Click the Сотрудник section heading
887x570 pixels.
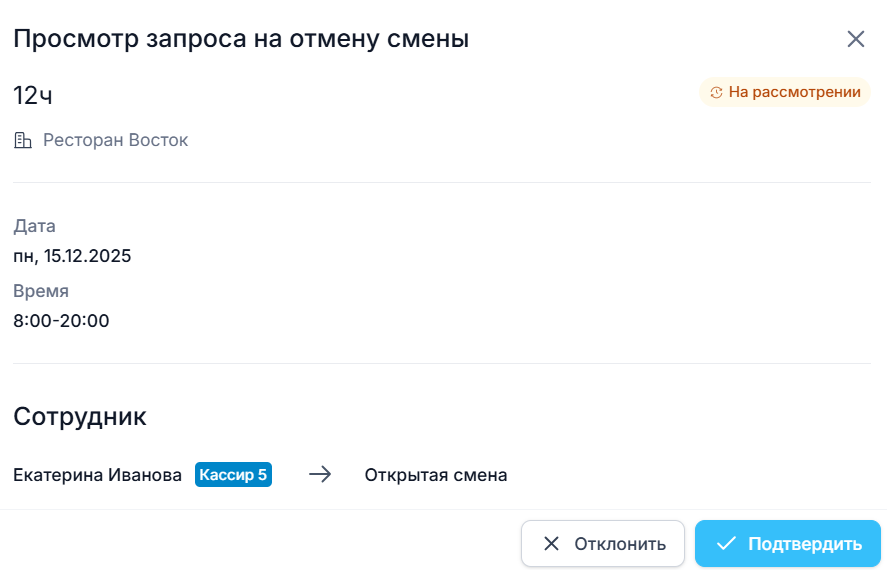(x=80, y=416)
